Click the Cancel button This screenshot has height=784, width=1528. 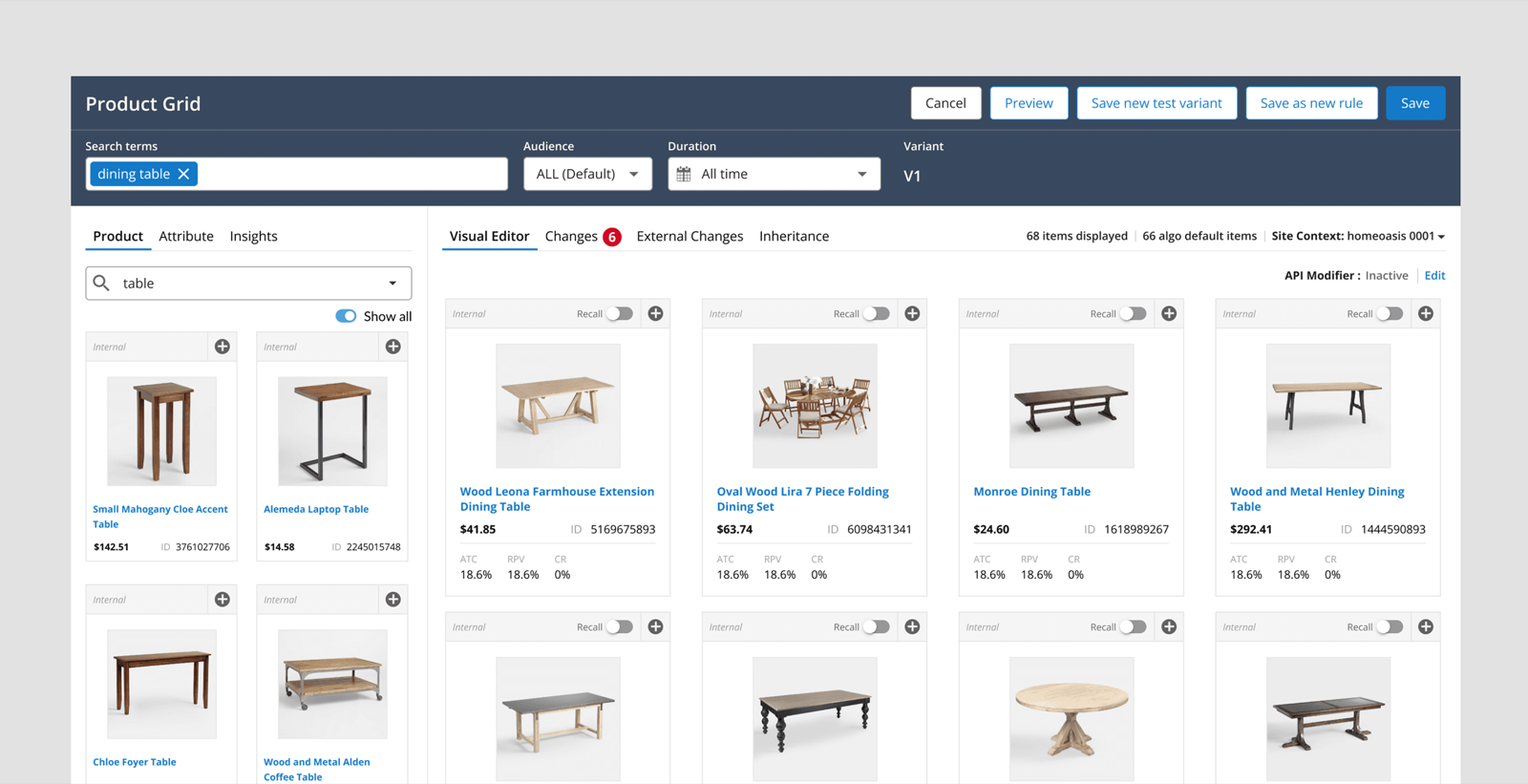coord(945,103)
